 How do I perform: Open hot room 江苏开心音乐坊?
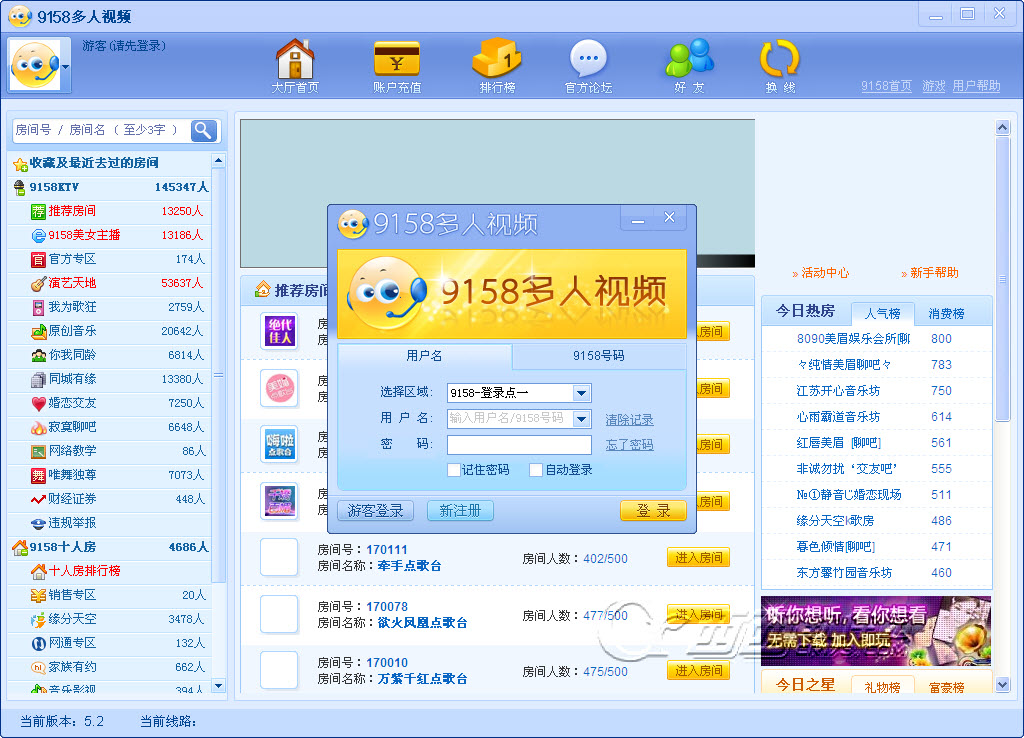(x=838, y=391)
